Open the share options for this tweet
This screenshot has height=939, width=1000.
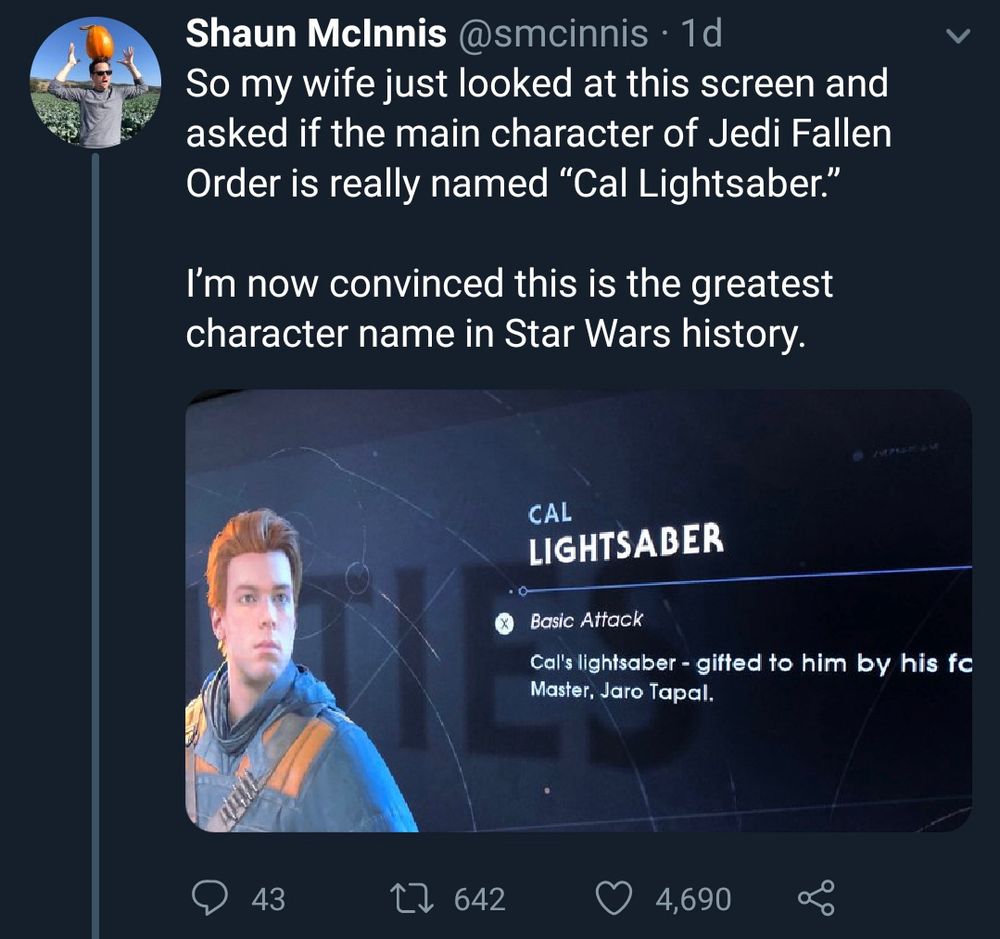click(x=818, y=899)
